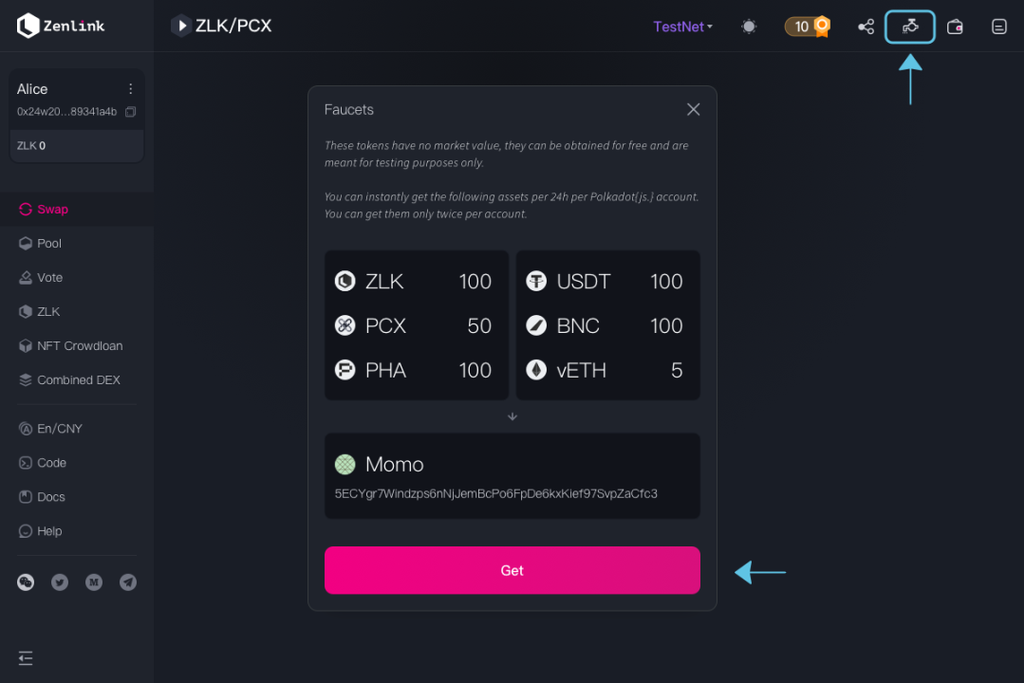
Task: Open the share network icon
Action: click(x=866, y=27)
